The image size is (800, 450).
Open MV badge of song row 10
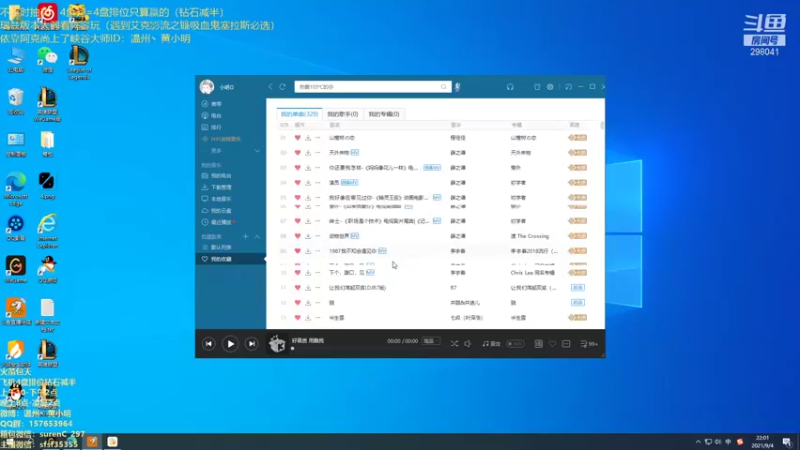(x=370, y=273)
